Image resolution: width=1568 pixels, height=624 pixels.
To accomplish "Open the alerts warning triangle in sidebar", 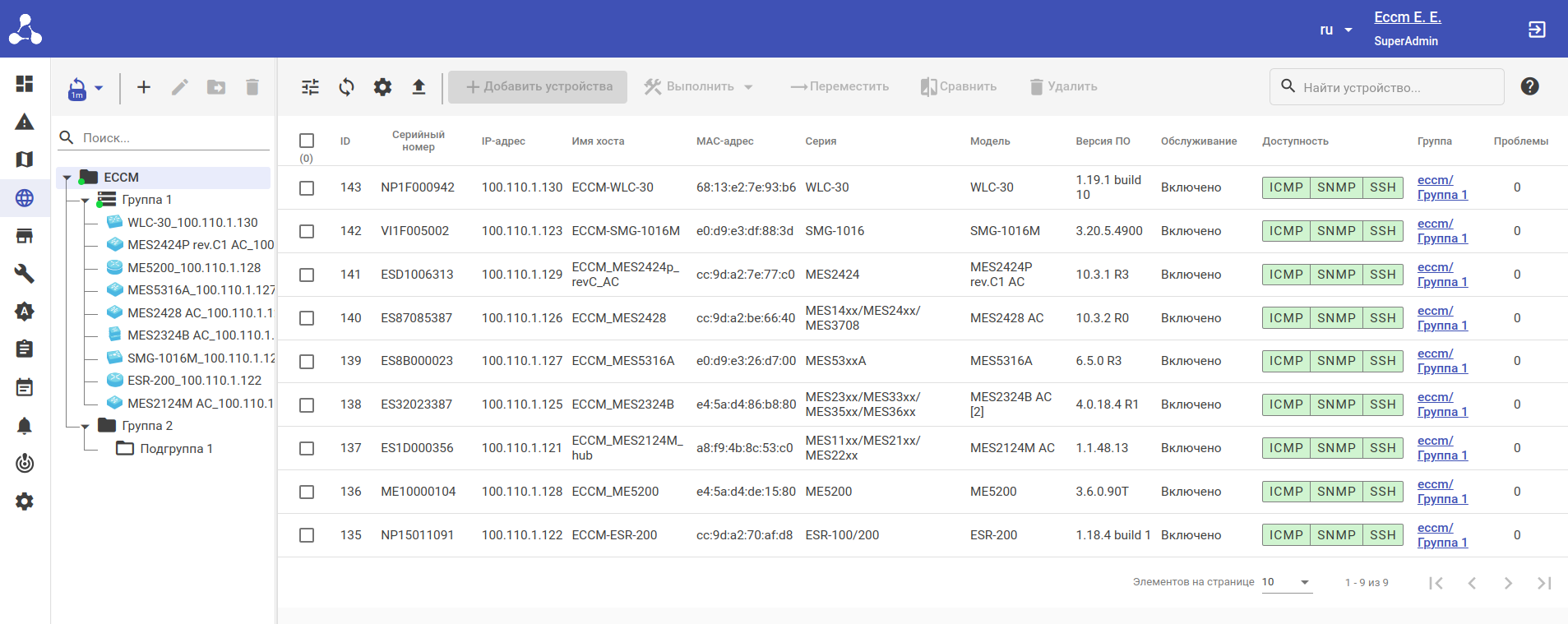I will click(x=25, y=122).
